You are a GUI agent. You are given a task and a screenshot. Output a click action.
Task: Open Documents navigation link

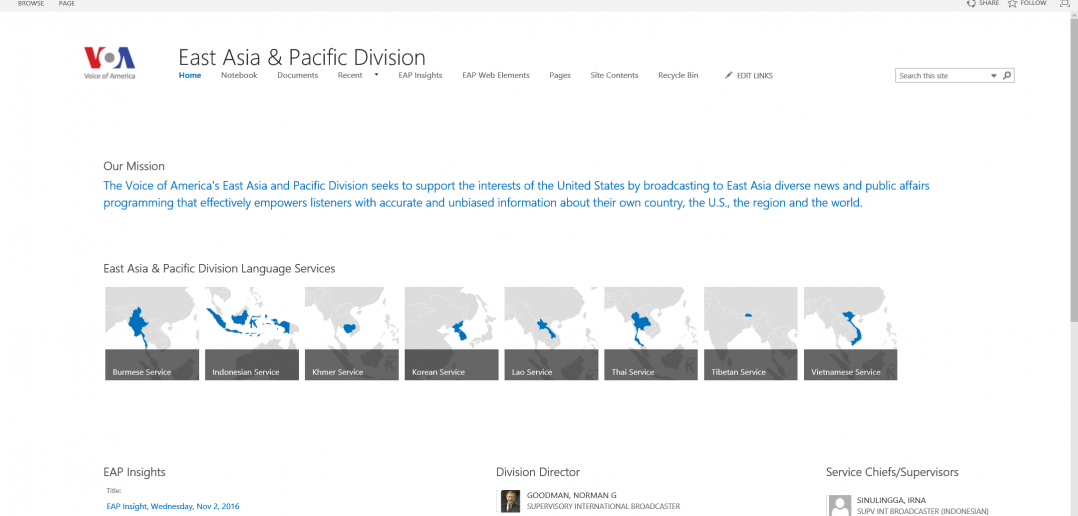click(x=298, y=76)
